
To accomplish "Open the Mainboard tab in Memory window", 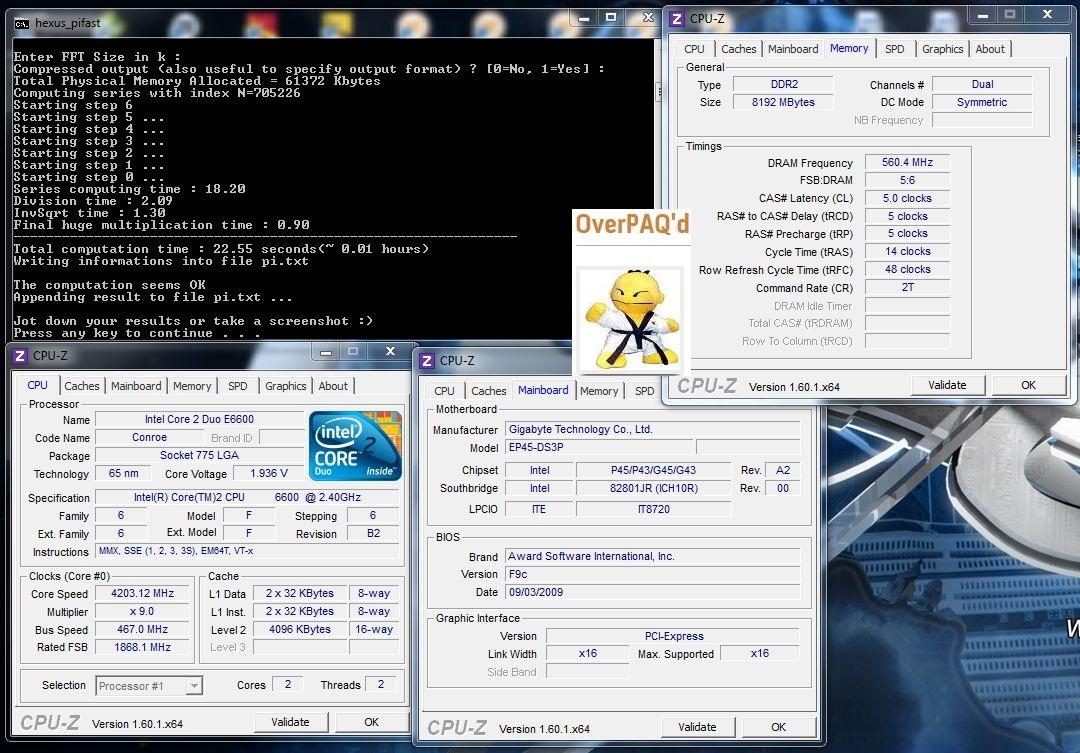I will 793,49.
